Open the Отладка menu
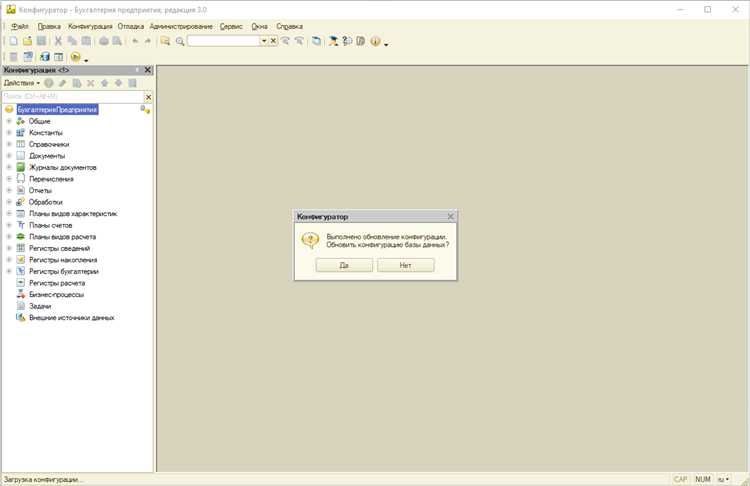 (x=131, y=26)
